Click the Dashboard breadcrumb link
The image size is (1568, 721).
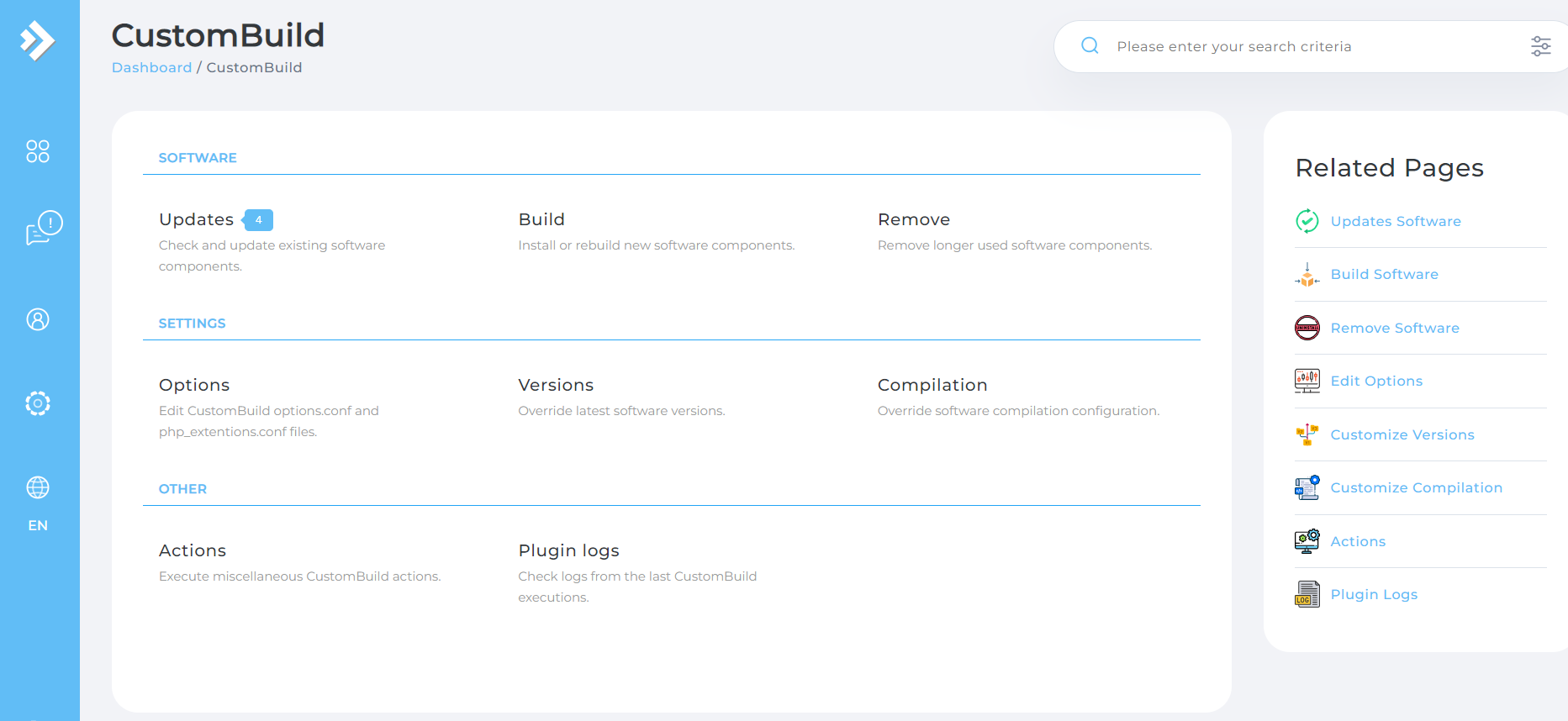tap(151, 67)
